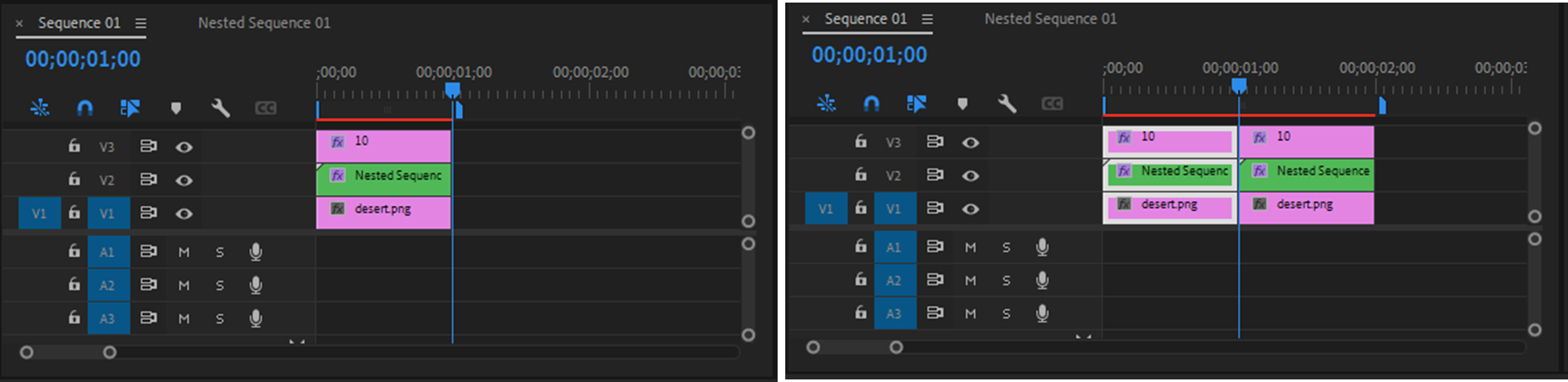Lock track V1 in right timeline
Screen dimensions: 1568x382
(x=860, y=208)
